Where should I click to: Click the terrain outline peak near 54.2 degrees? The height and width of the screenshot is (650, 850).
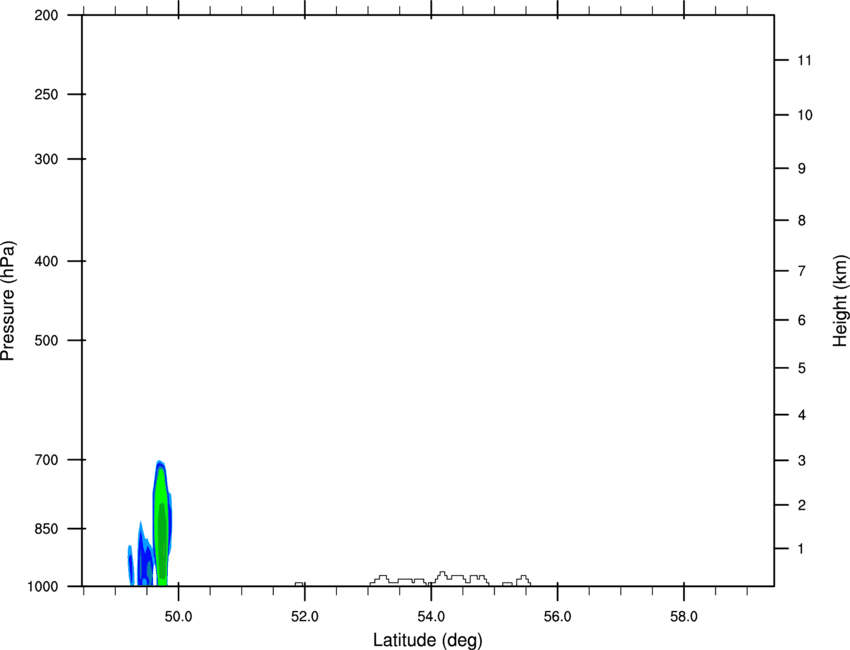[x=442, y=575]
